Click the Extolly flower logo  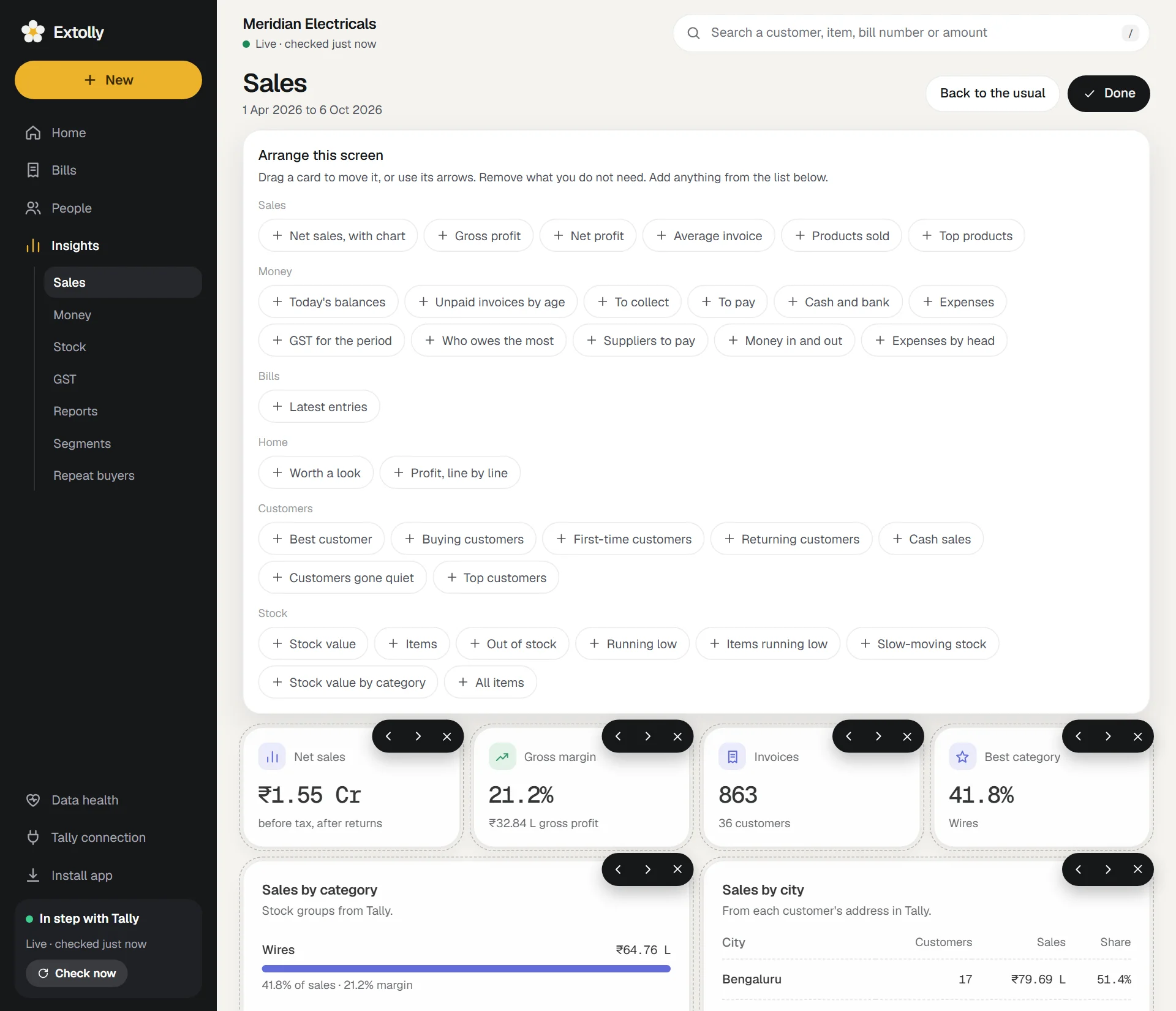point(33,32)
